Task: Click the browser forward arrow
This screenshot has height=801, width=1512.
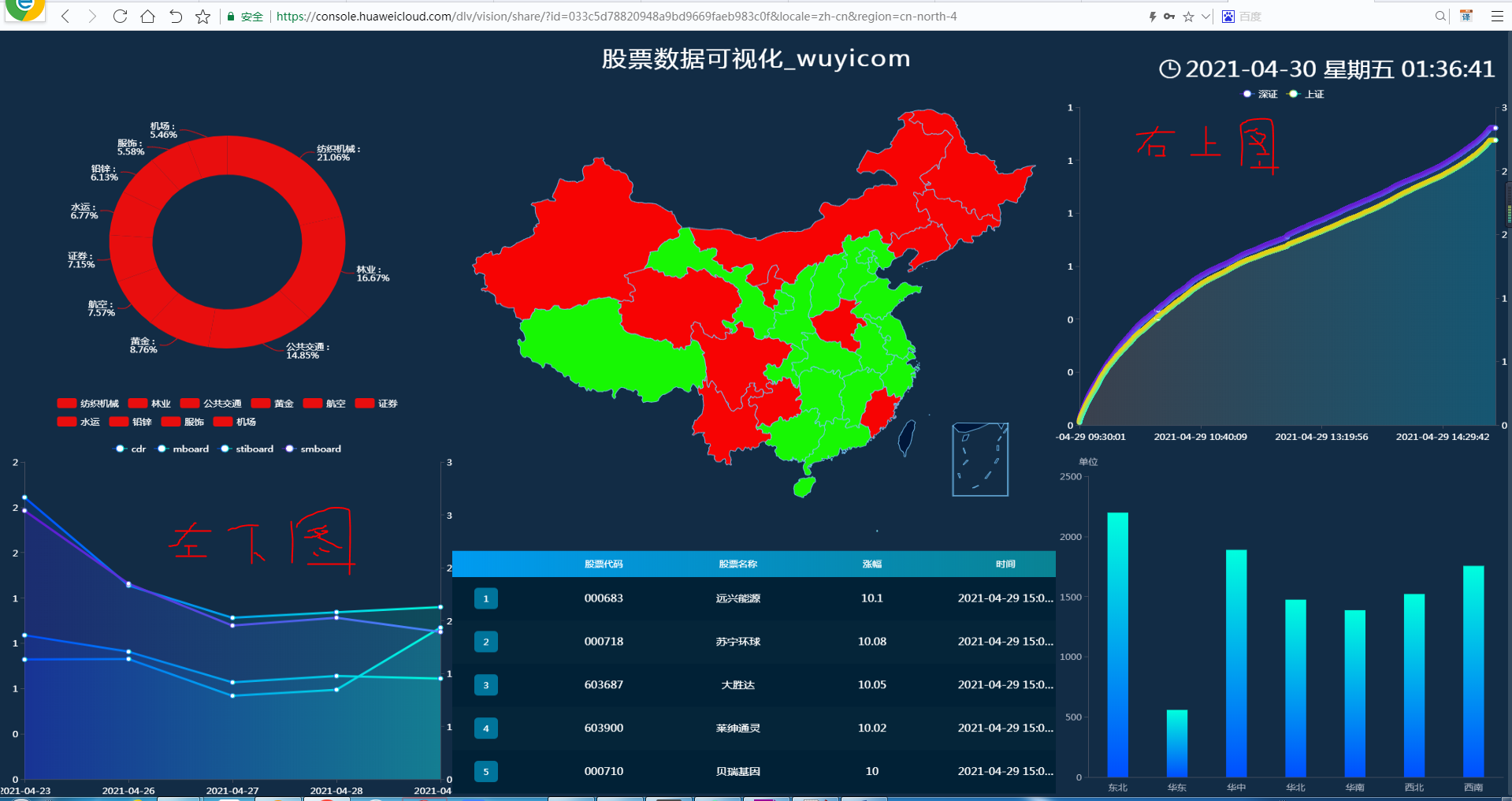Action: (x=92, y=16)
